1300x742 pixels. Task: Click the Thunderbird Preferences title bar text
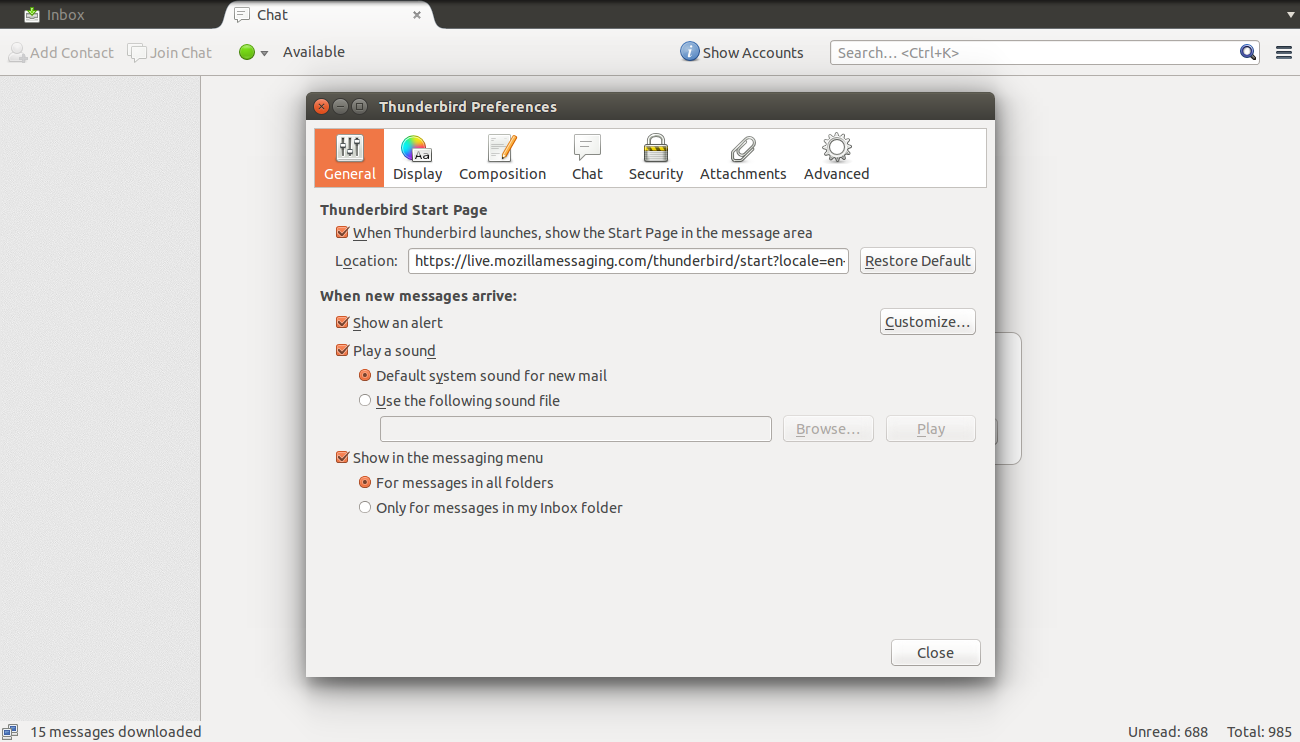[x=468, y=107]
